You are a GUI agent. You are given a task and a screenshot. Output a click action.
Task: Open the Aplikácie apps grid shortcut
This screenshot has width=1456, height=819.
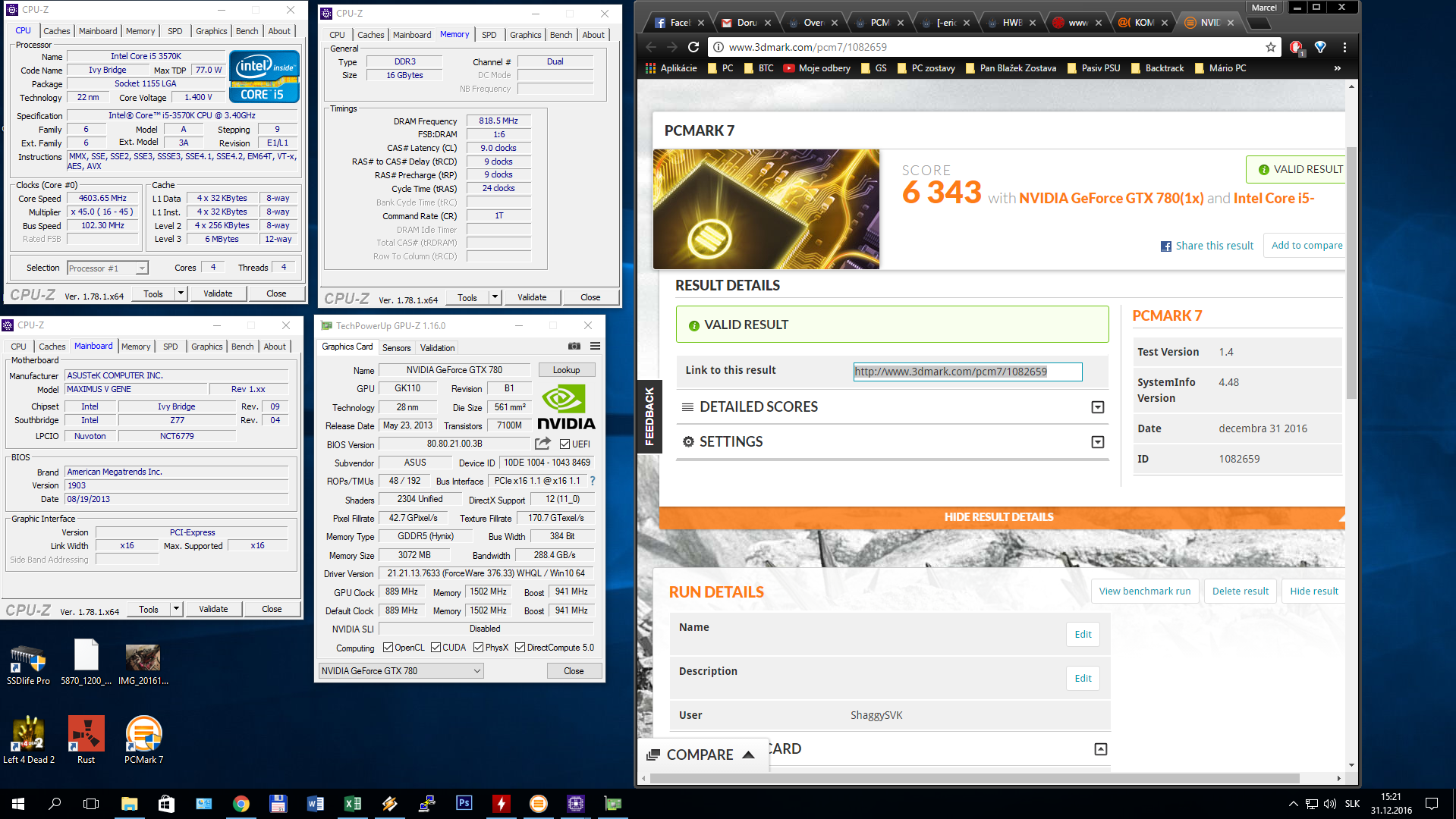(x=671, y=68)
